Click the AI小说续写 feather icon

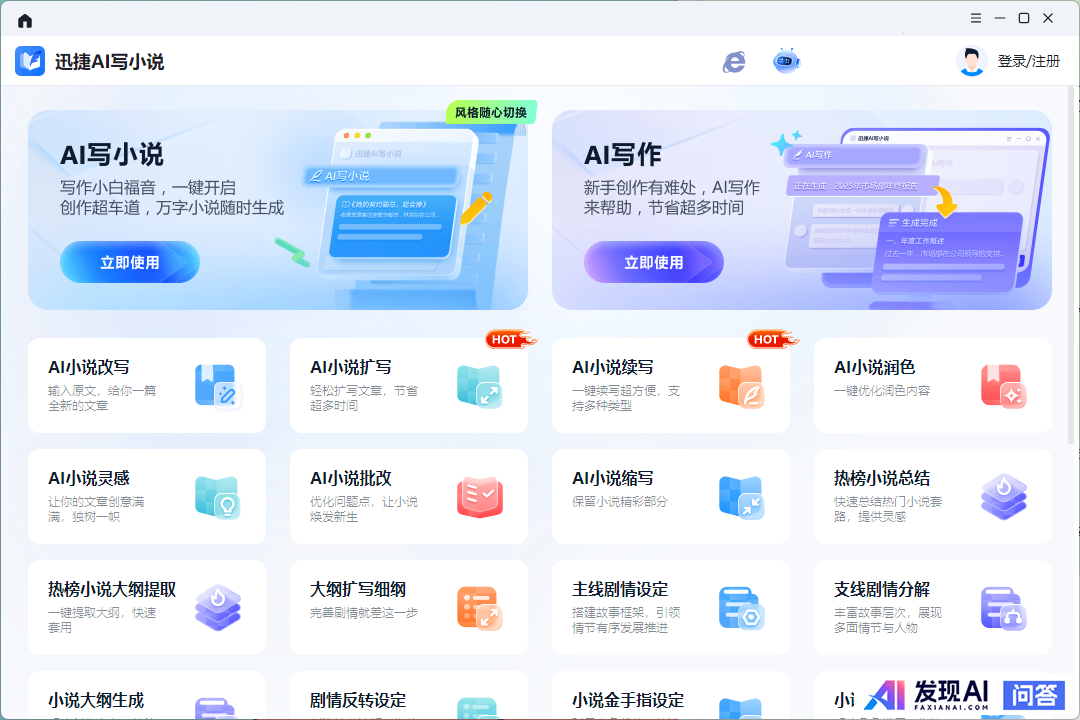click(x=742, y=387)
